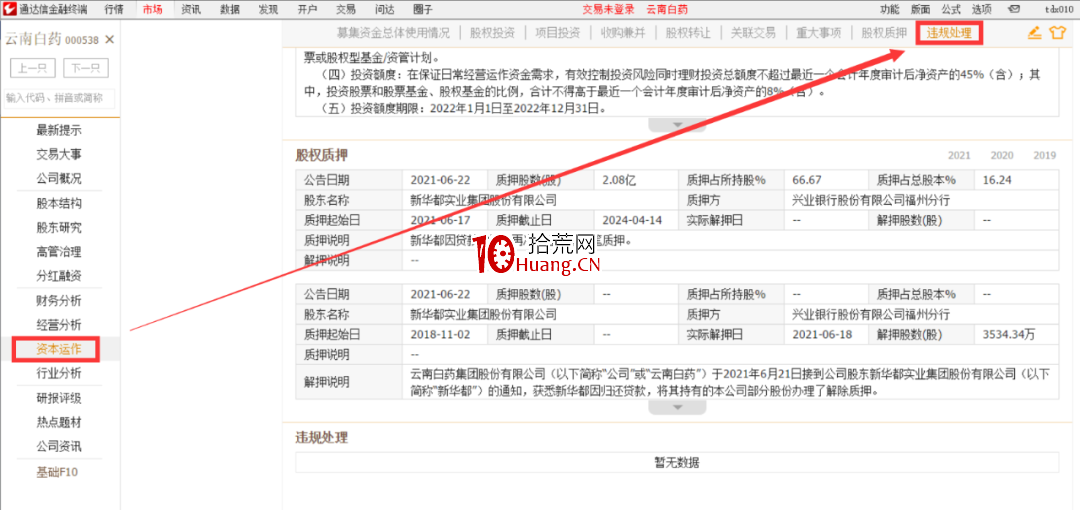Select 财务分析 in the sidebar
This screenshot has height=510, width=1080.
pos(59,300)
